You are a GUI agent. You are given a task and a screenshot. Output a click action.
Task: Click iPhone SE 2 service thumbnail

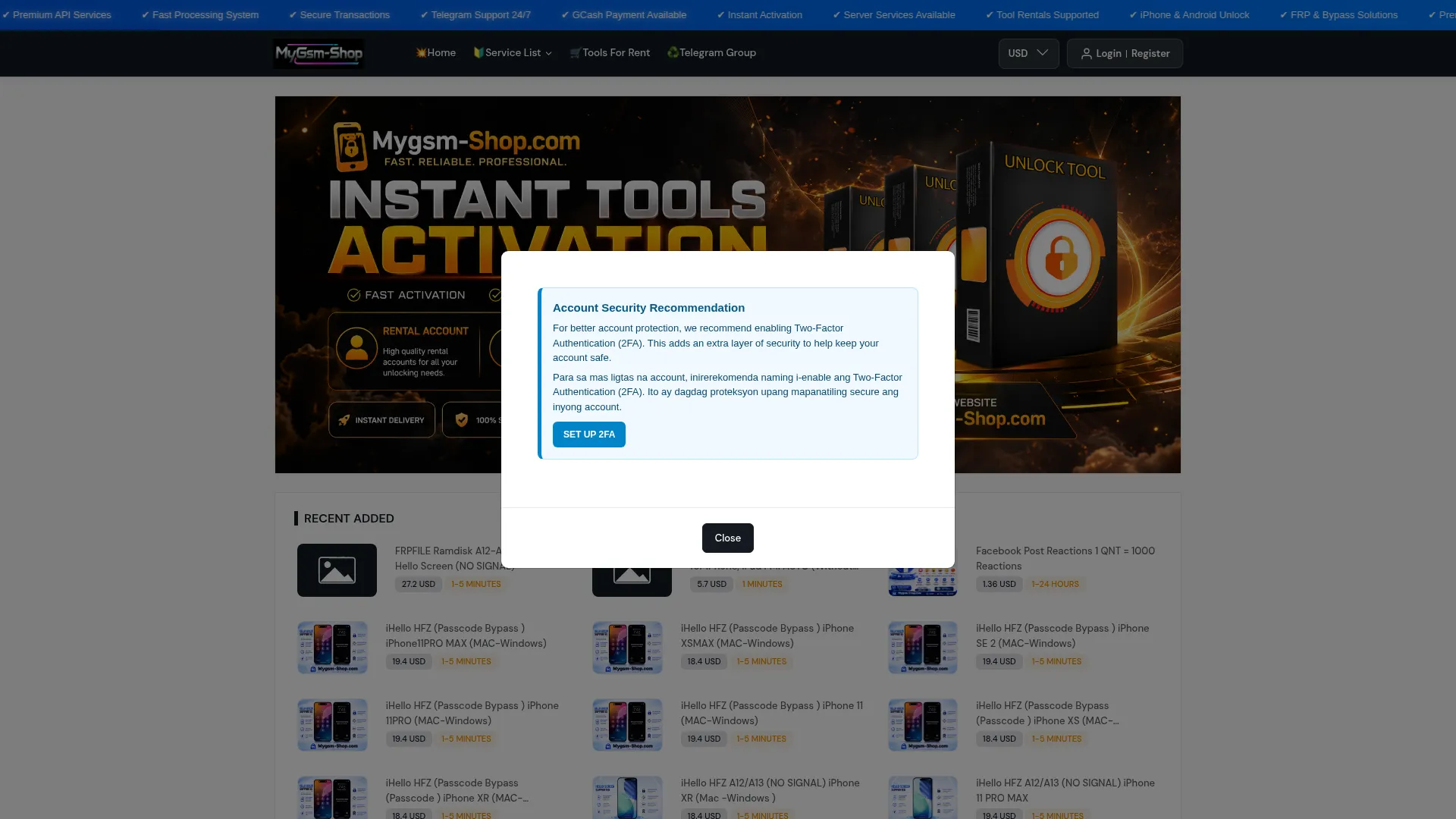click(922, 648)
